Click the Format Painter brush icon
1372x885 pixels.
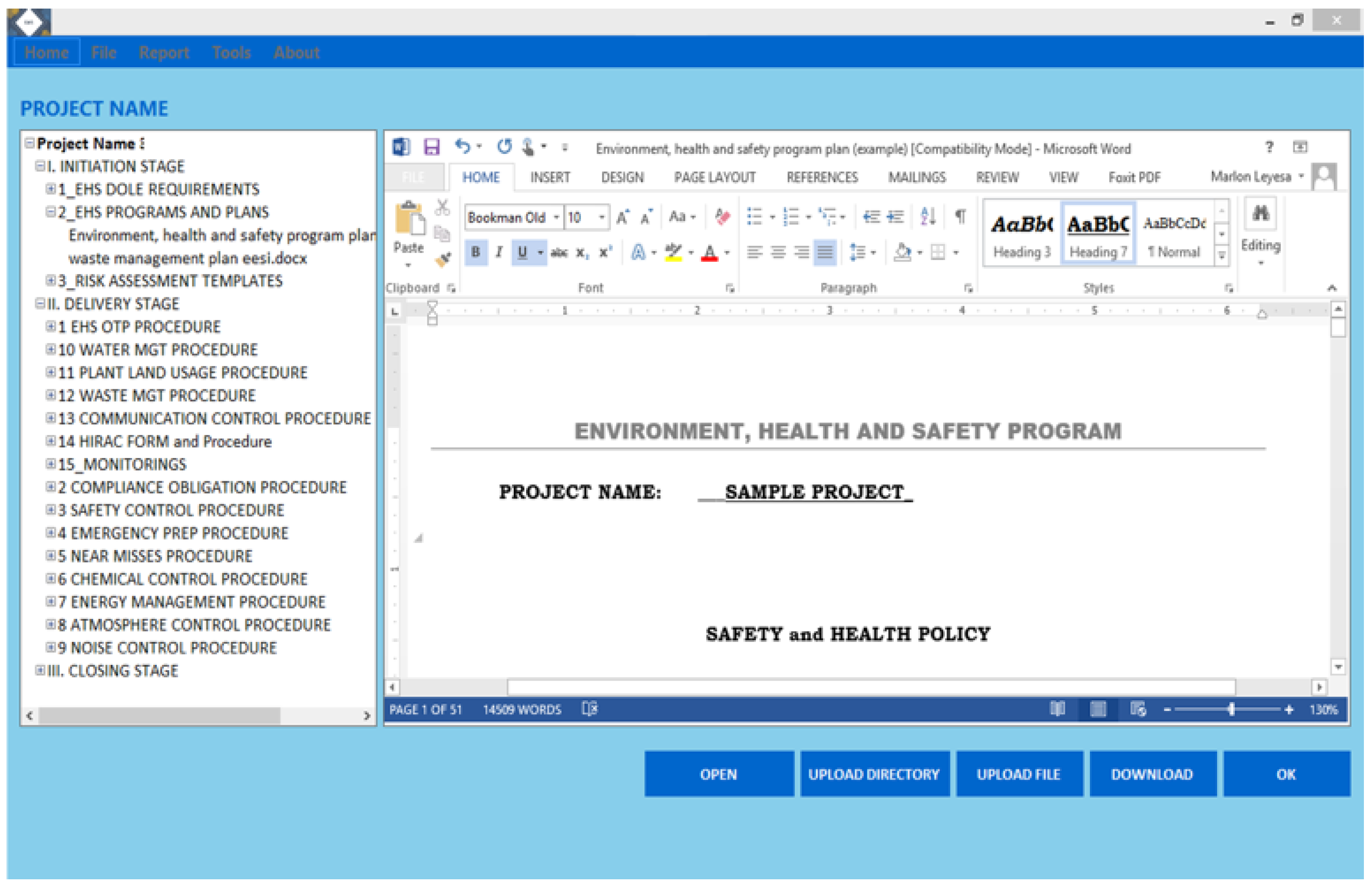[x=442, y=260]
